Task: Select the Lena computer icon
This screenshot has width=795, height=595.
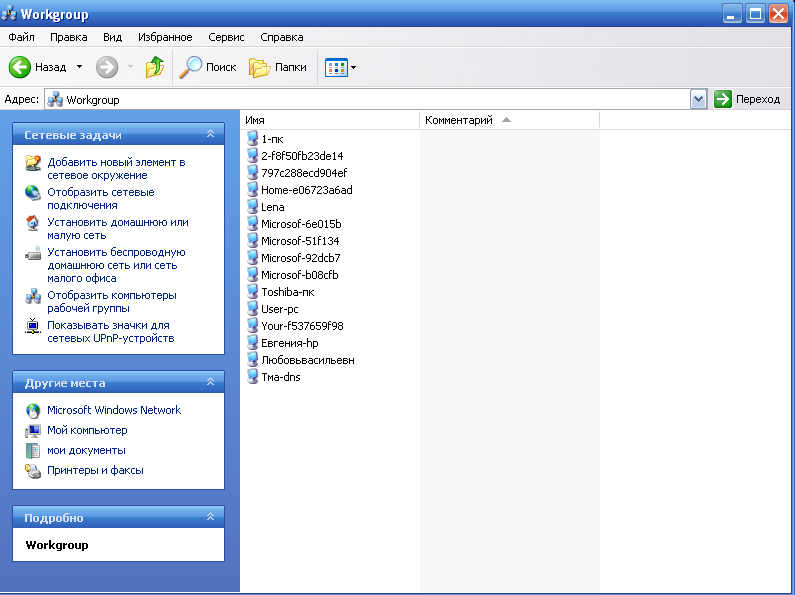Action: point(252,207)
